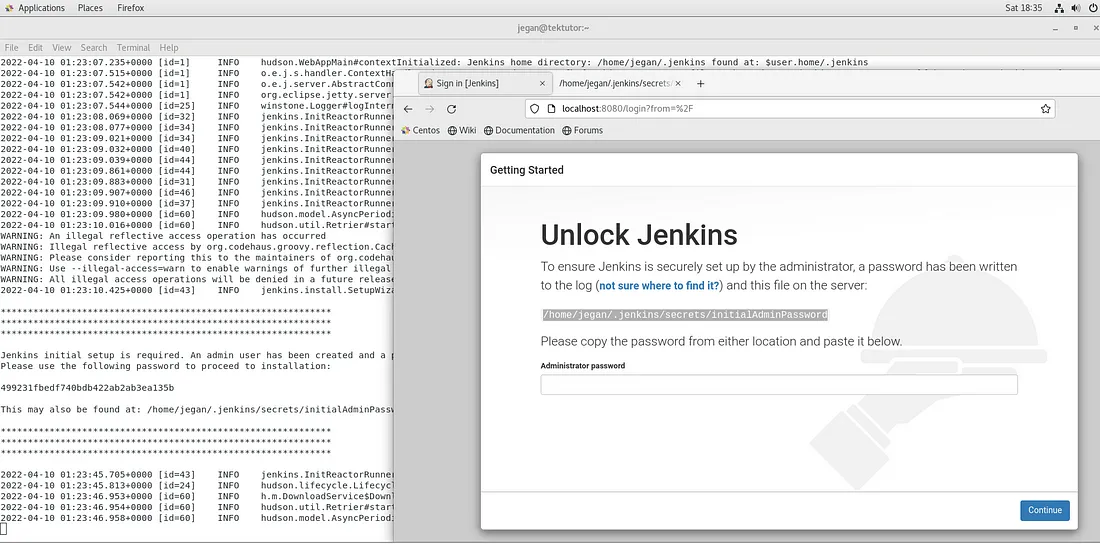Click 'Please copy the password' instruction text
Image resolution: width=1100 pixels, height=544 pixels.
pyautogui.click(x=721, y=342)
